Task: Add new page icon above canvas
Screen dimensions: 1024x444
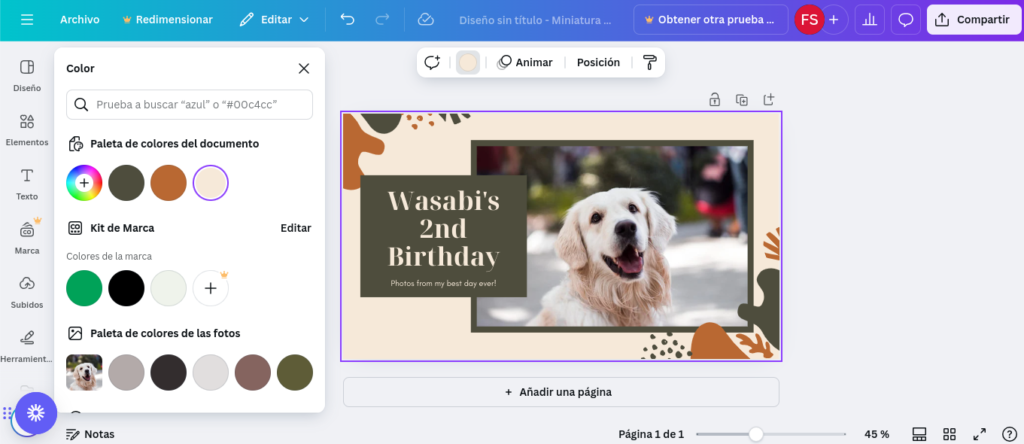Action: point(769,100)
